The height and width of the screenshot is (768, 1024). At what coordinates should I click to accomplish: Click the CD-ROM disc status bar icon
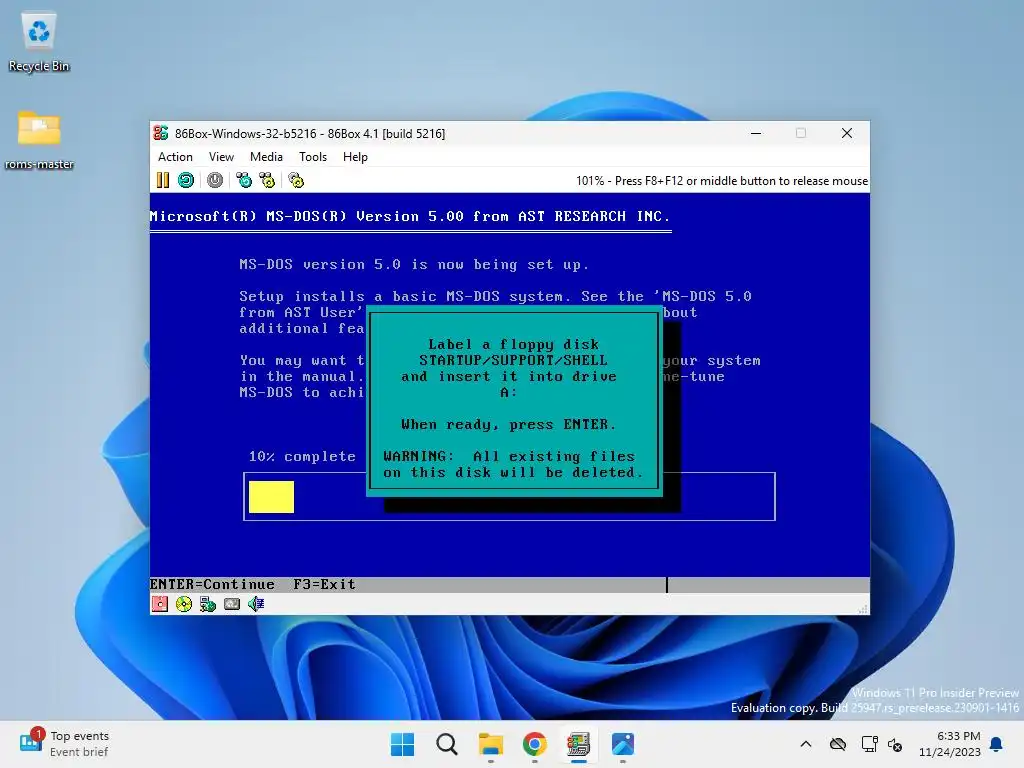(184, 604)
